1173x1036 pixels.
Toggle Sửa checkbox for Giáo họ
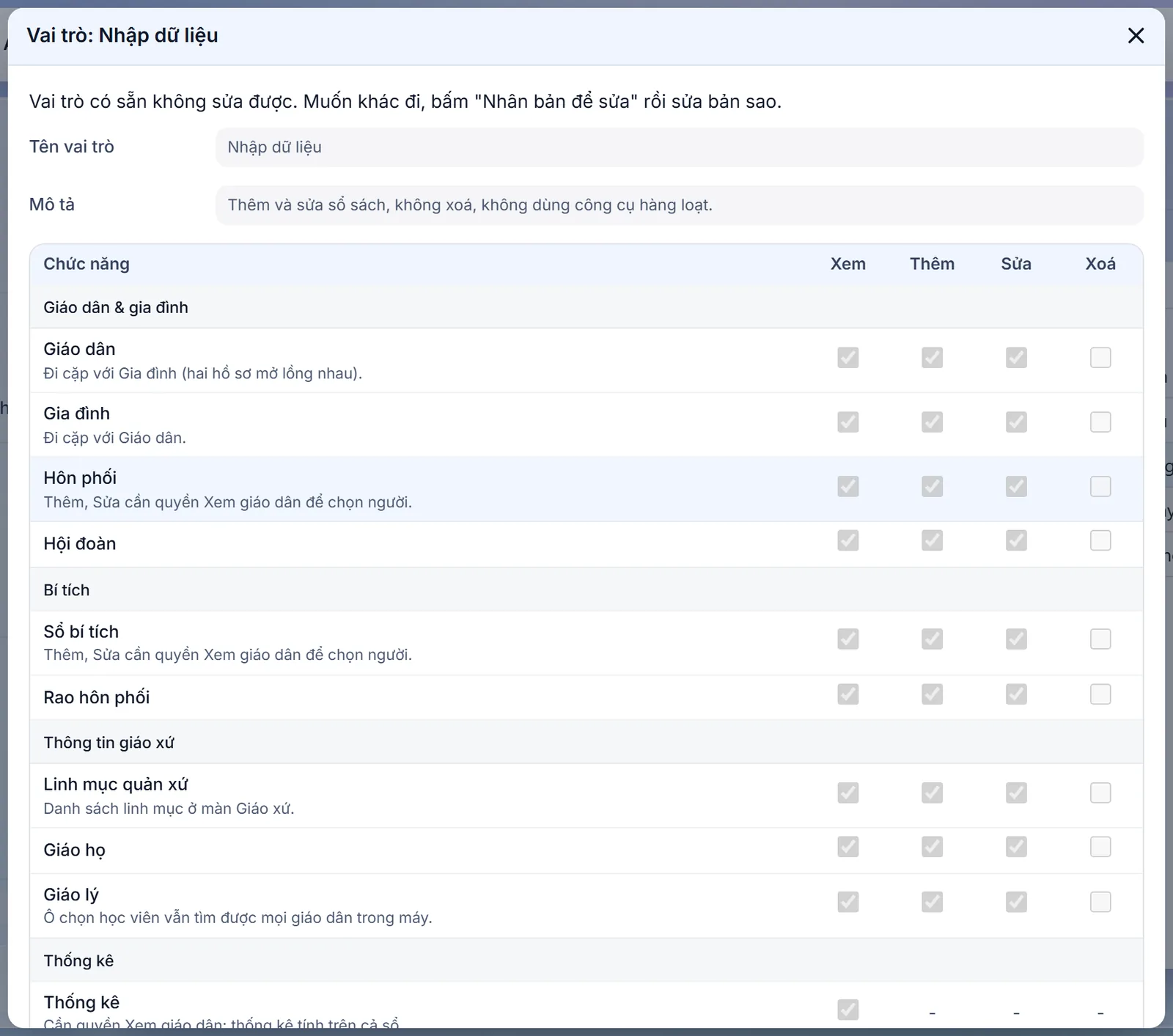[x=1016, y=847]
